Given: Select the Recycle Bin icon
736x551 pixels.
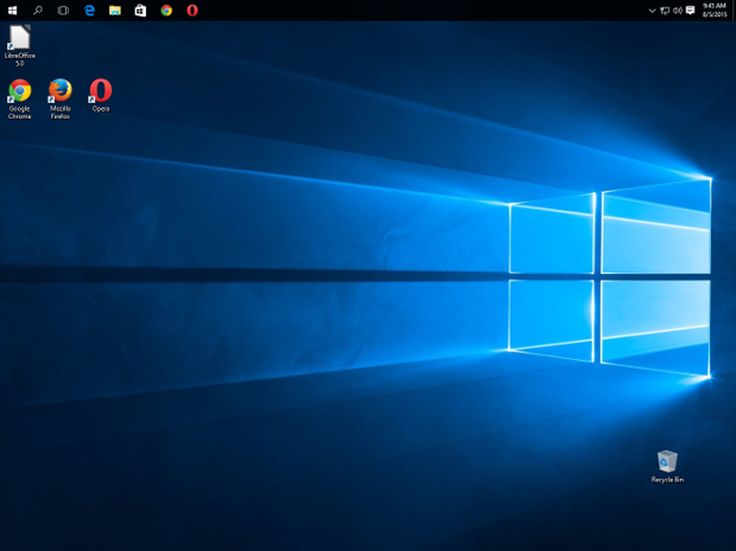Looking at the screenshot, I should click(667, 466).
